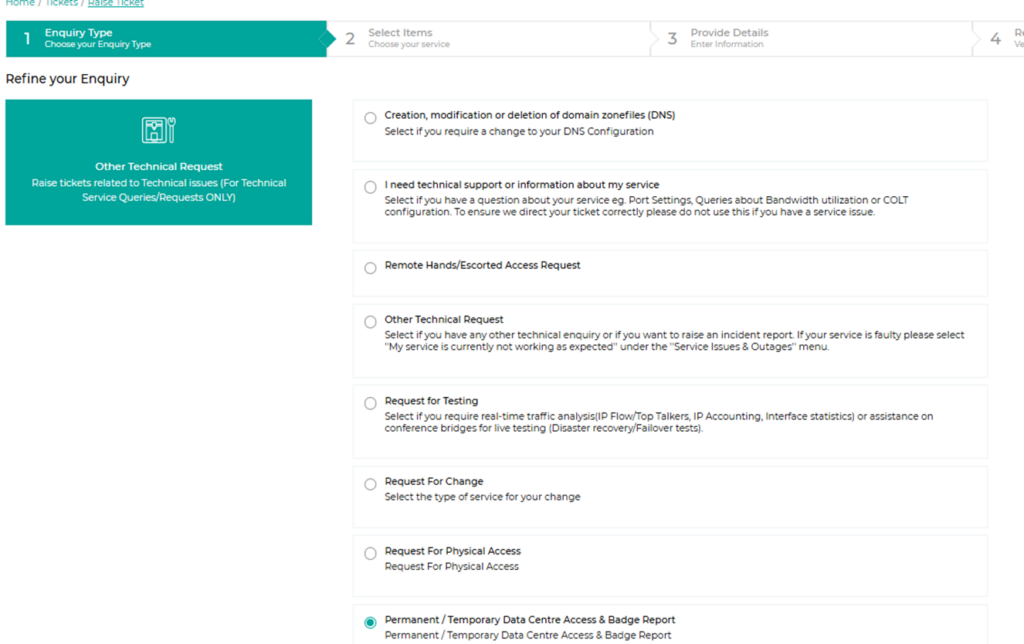Jump to step 3 Provide Details

[x=728, y=38]
